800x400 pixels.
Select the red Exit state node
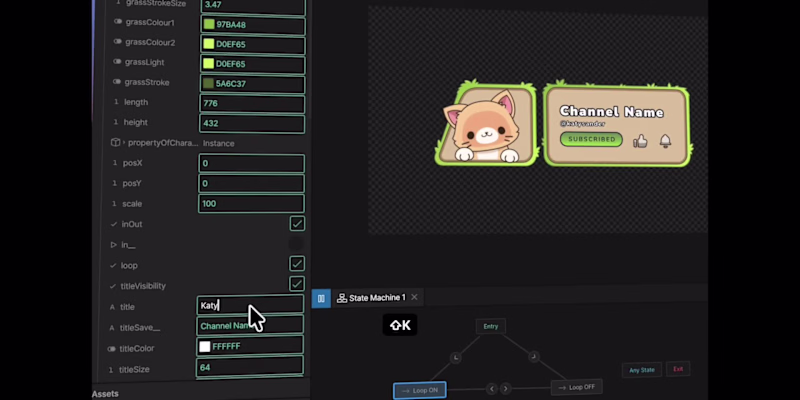point(678,369)
